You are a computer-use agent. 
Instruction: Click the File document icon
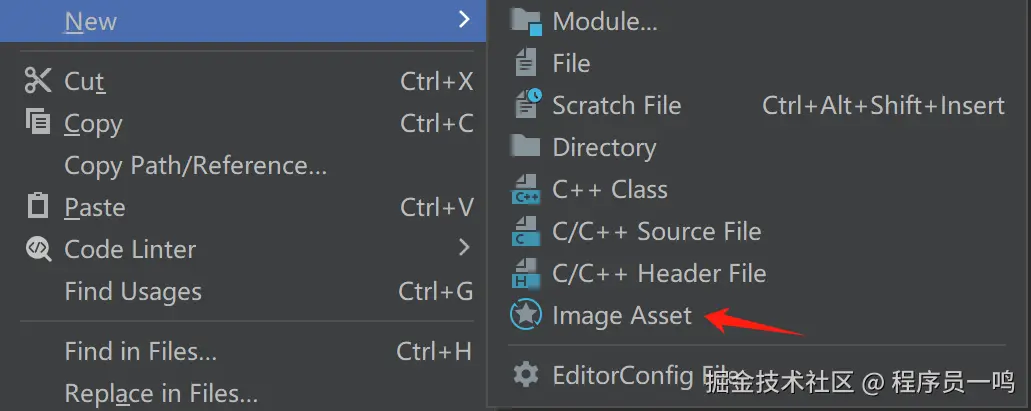(x=526, y=63)
